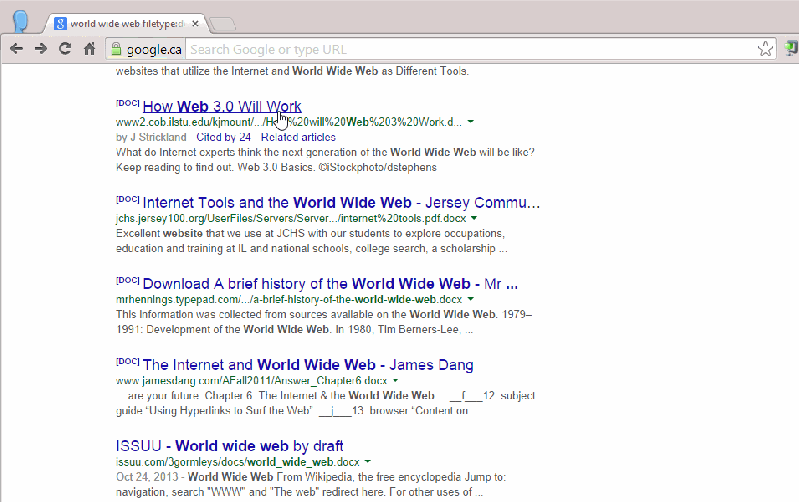Click the 'Excellent website that we use at JCHS' snippet
Screen dimensions: 799x502
[x=311, y=241]
